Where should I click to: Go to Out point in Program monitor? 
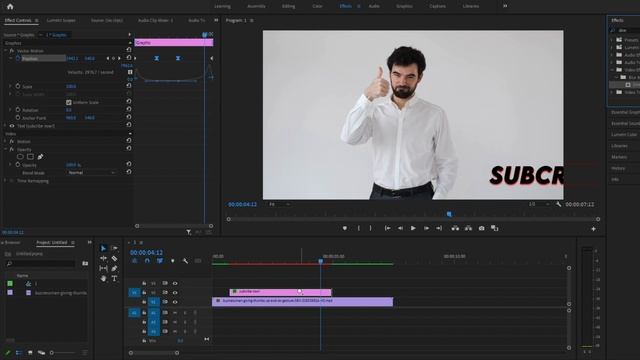[x=439, y=228]
